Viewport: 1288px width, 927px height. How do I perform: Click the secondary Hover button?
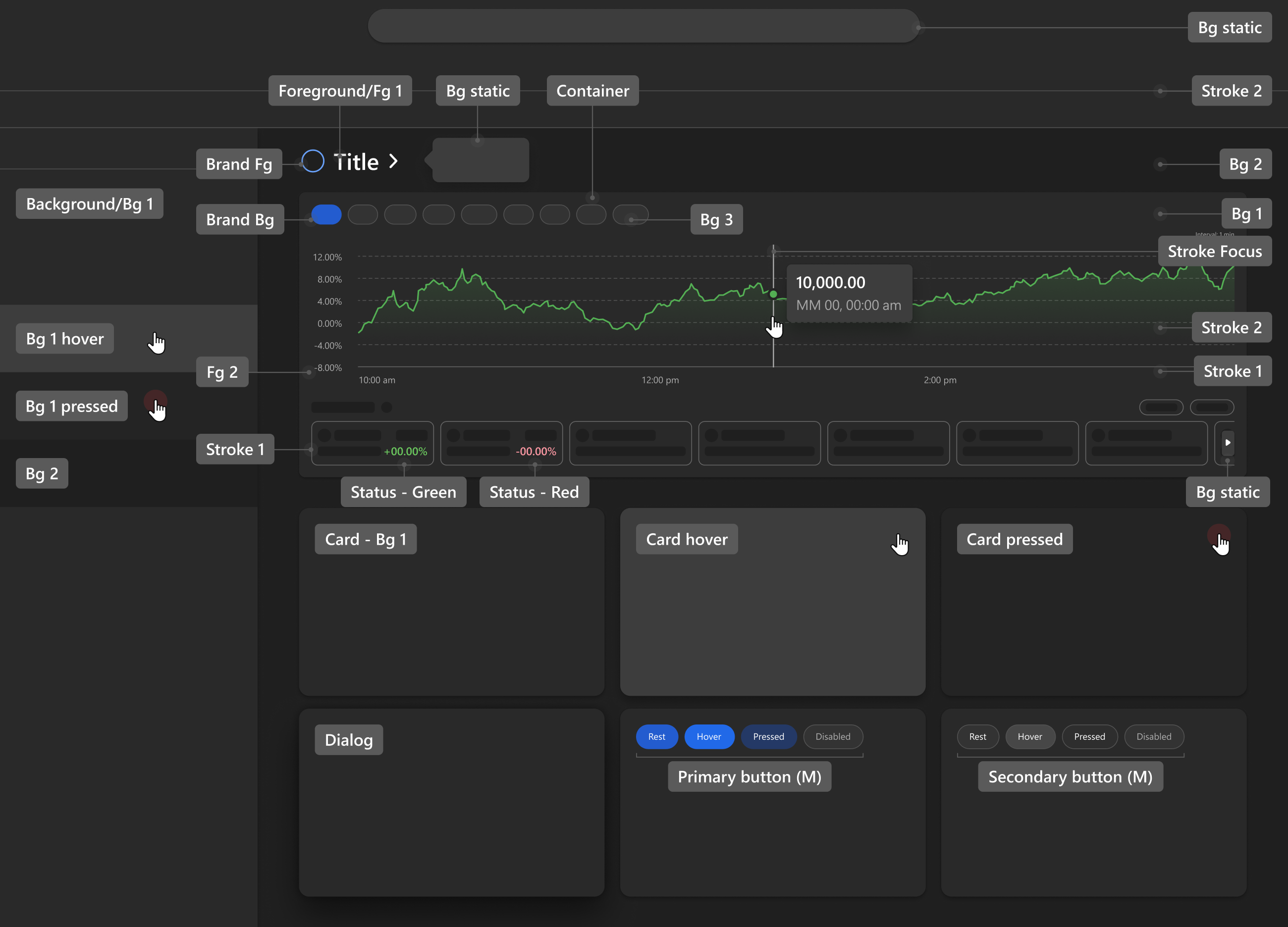point(1029,736)
